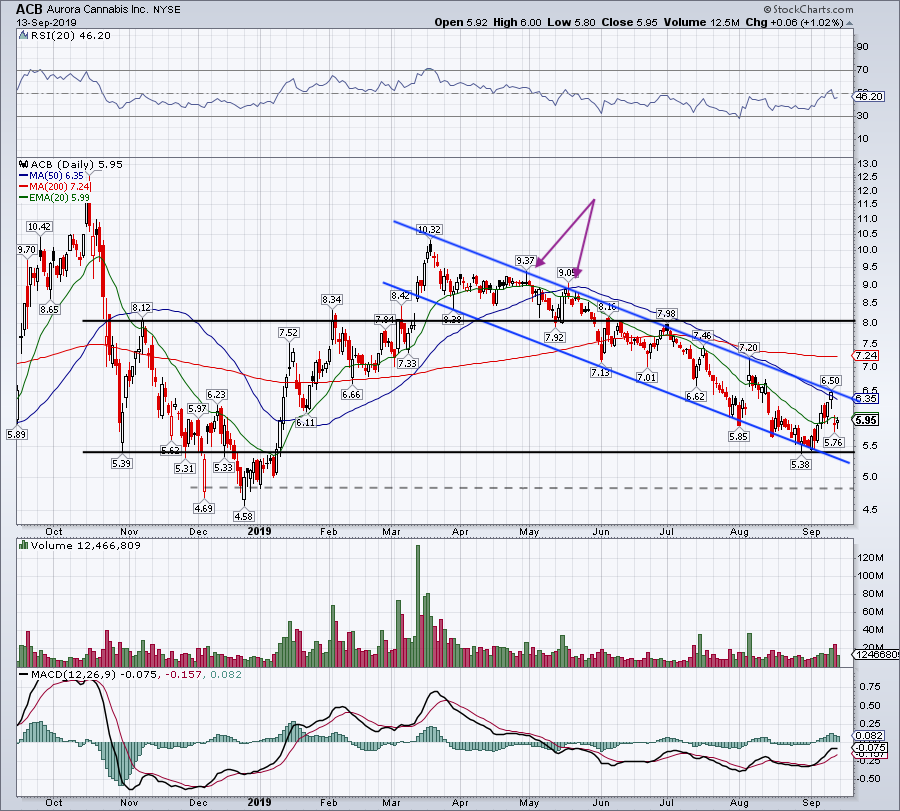Click the -0.075 tag on the MACD axis
Image resolution: width=900 pixels, height=811 pixels.
click(x=871, y=747)
